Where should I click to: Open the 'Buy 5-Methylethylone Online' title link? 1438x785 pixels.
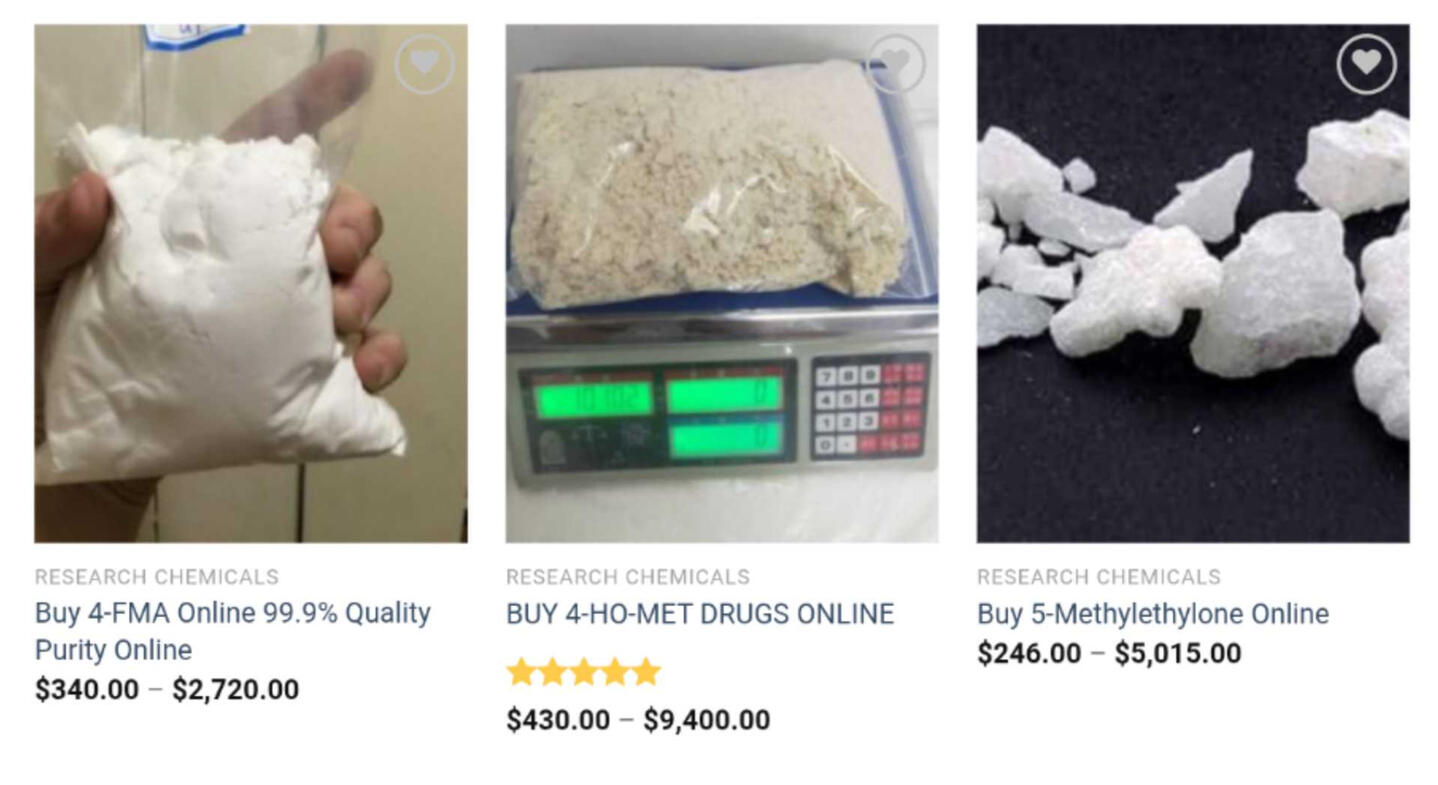tap(1153, 614)
